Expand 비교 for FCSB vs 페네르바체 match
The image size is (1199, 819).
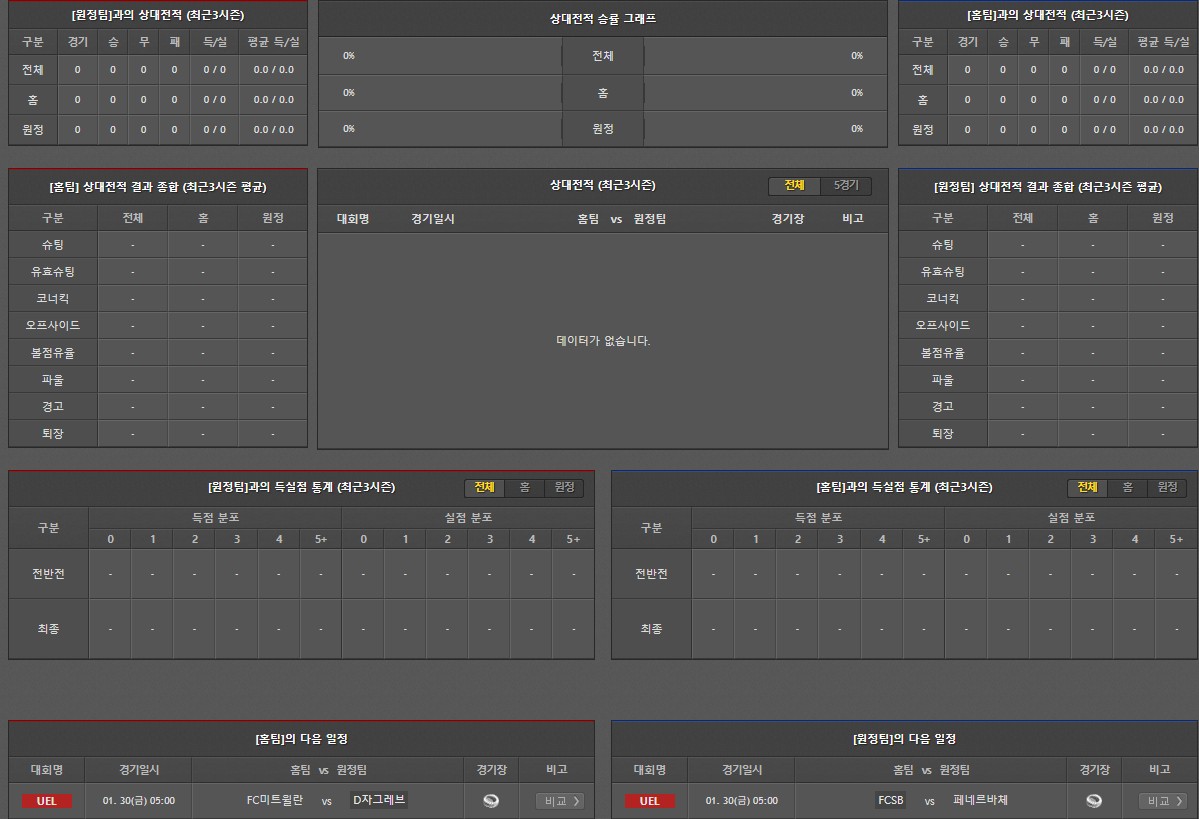1163,801
